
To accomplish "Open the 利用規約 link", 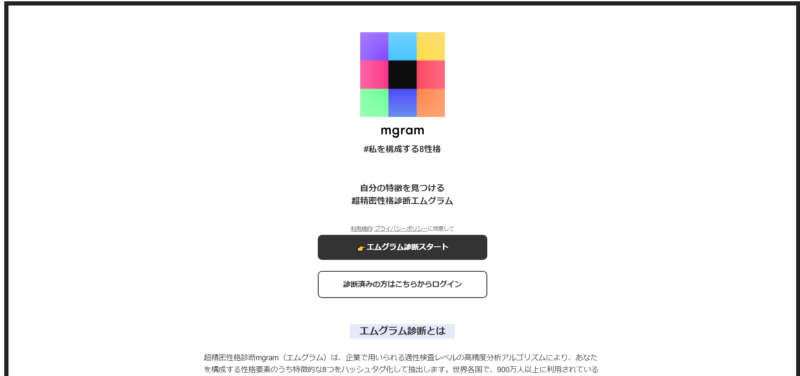I will pos(361,229).
